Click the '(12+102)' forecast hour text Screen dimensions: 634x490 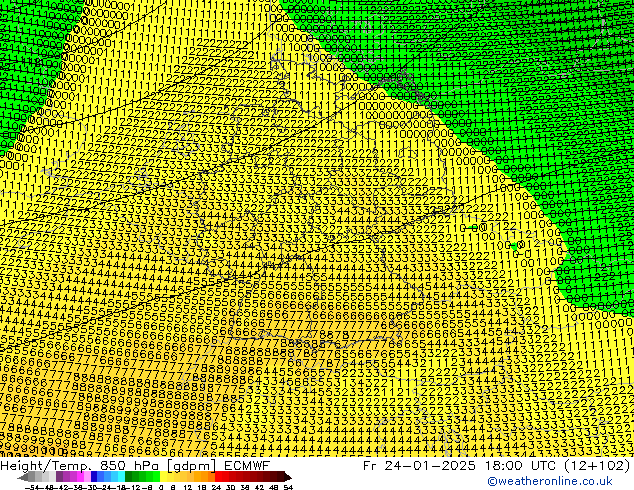coord(598,466)
